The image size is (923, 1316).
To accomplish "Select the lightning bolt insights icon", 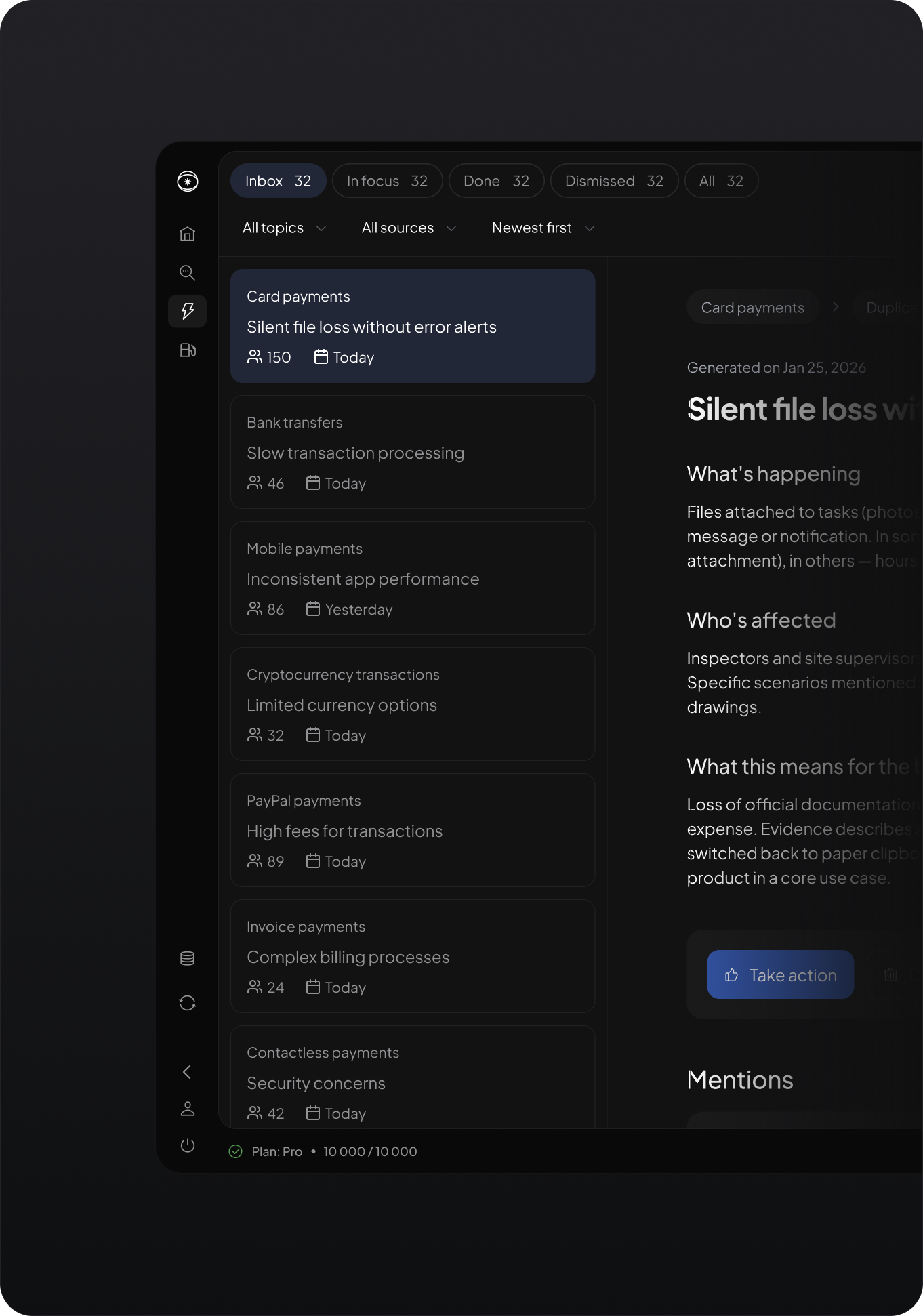I will point(188,311).
